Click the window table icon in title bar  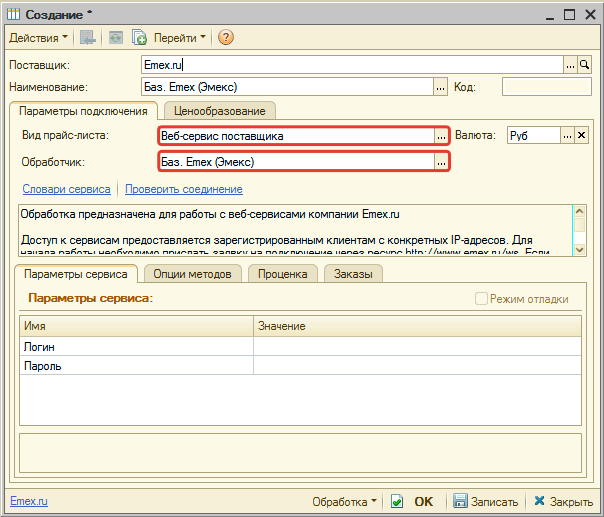coord(13,15)
